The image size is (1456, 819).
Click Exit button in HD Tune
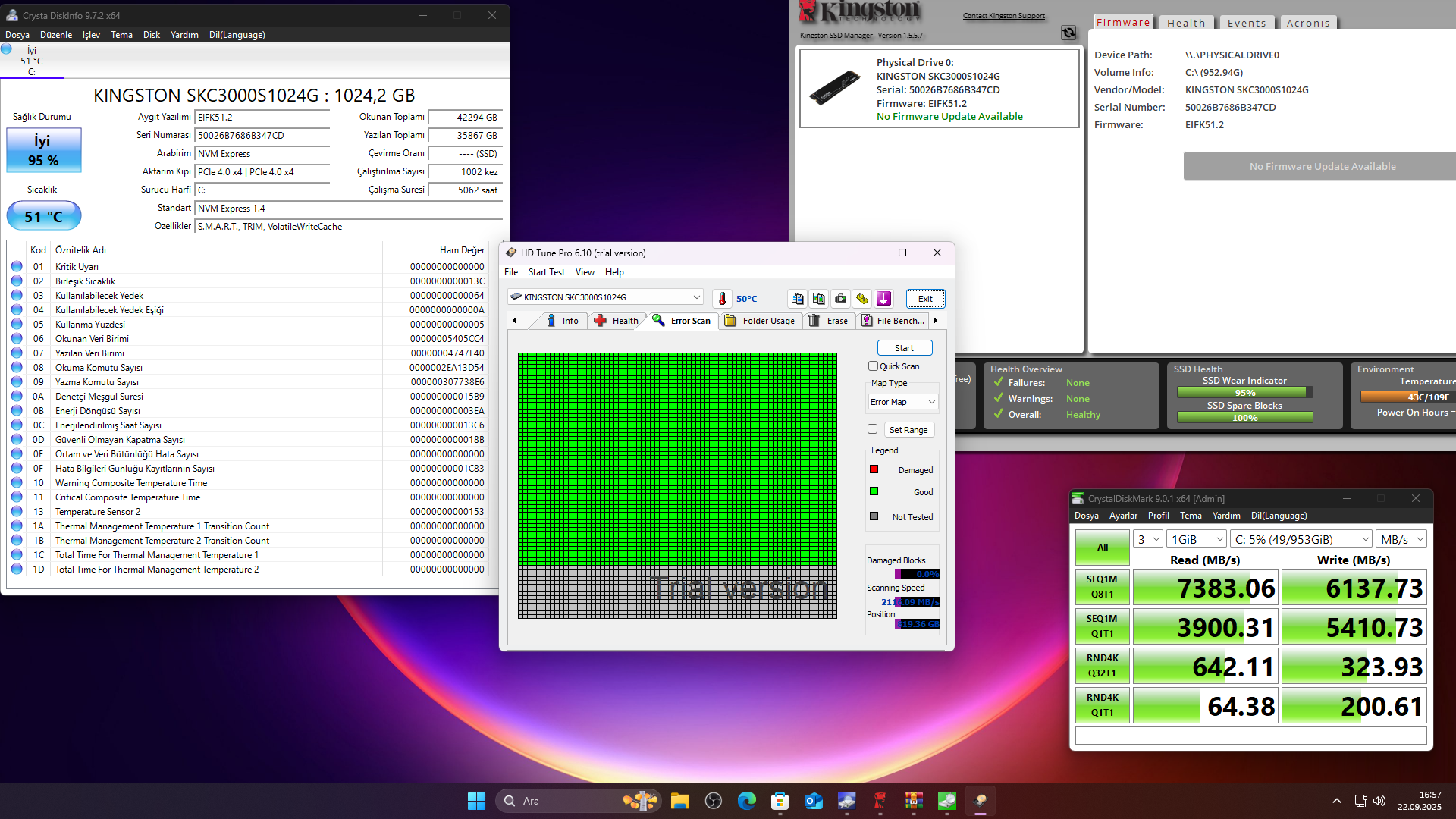tap(925, 299)
